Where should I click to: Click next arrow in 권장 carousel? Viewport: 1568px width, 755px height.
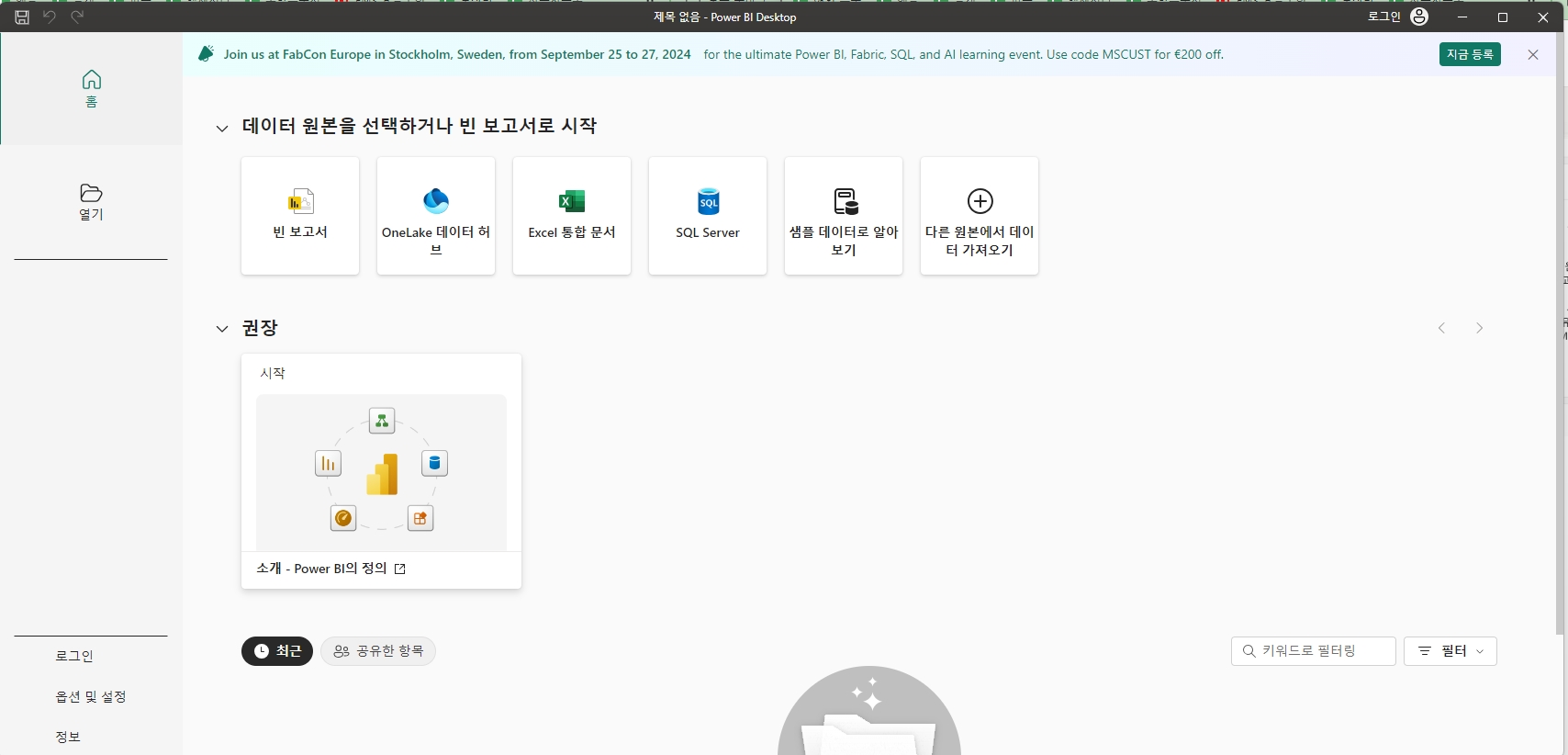(1479, 328)
